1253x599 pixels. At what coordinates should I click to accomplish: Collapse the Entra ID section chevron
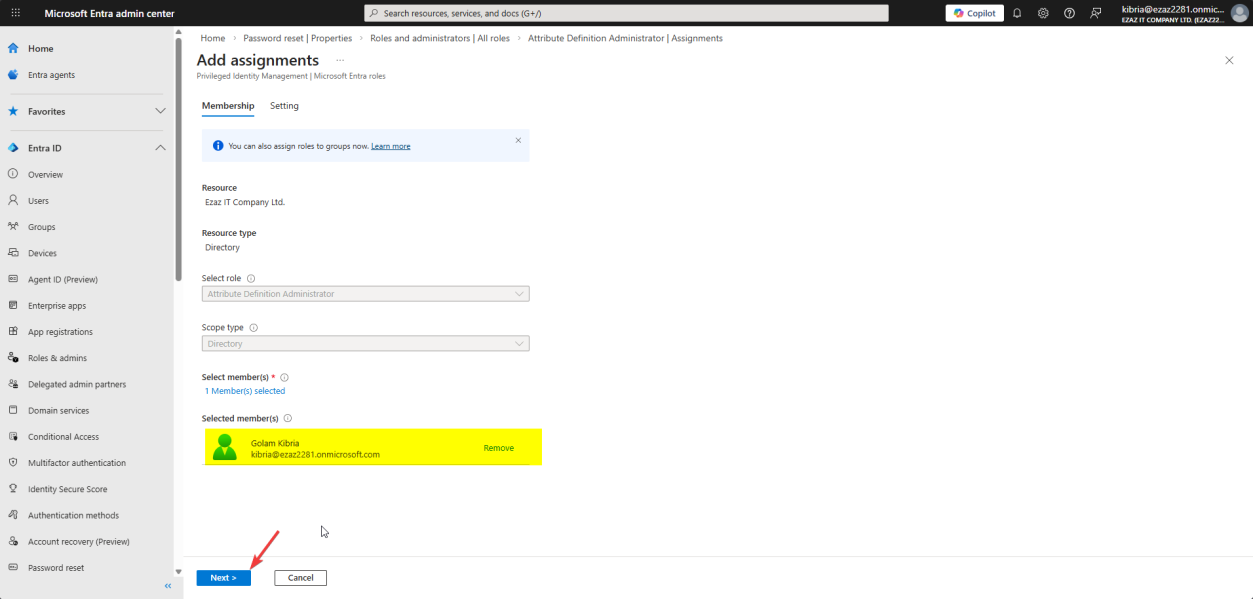click(x=160, y=148)
